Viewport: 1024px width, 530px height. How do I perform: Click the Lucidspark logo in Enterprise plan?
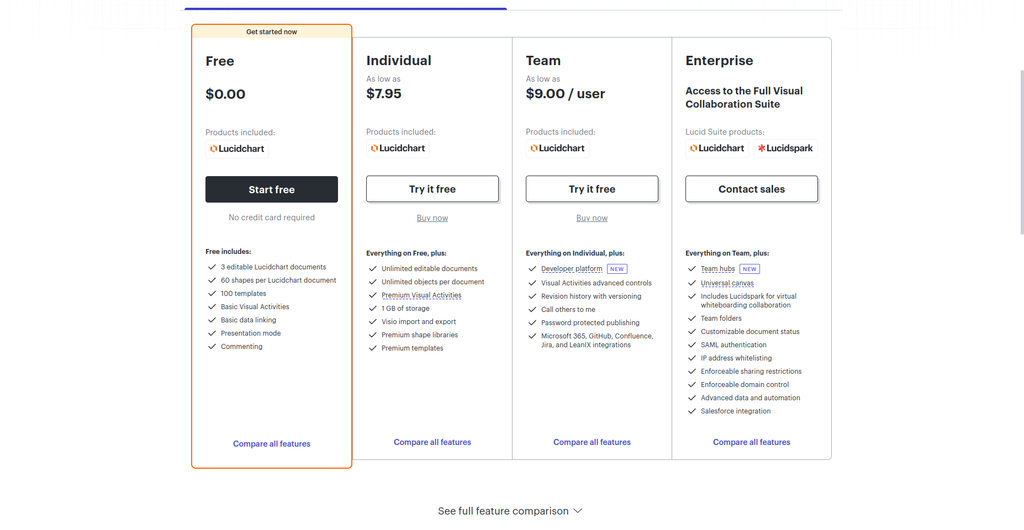[x=786, y=148]
